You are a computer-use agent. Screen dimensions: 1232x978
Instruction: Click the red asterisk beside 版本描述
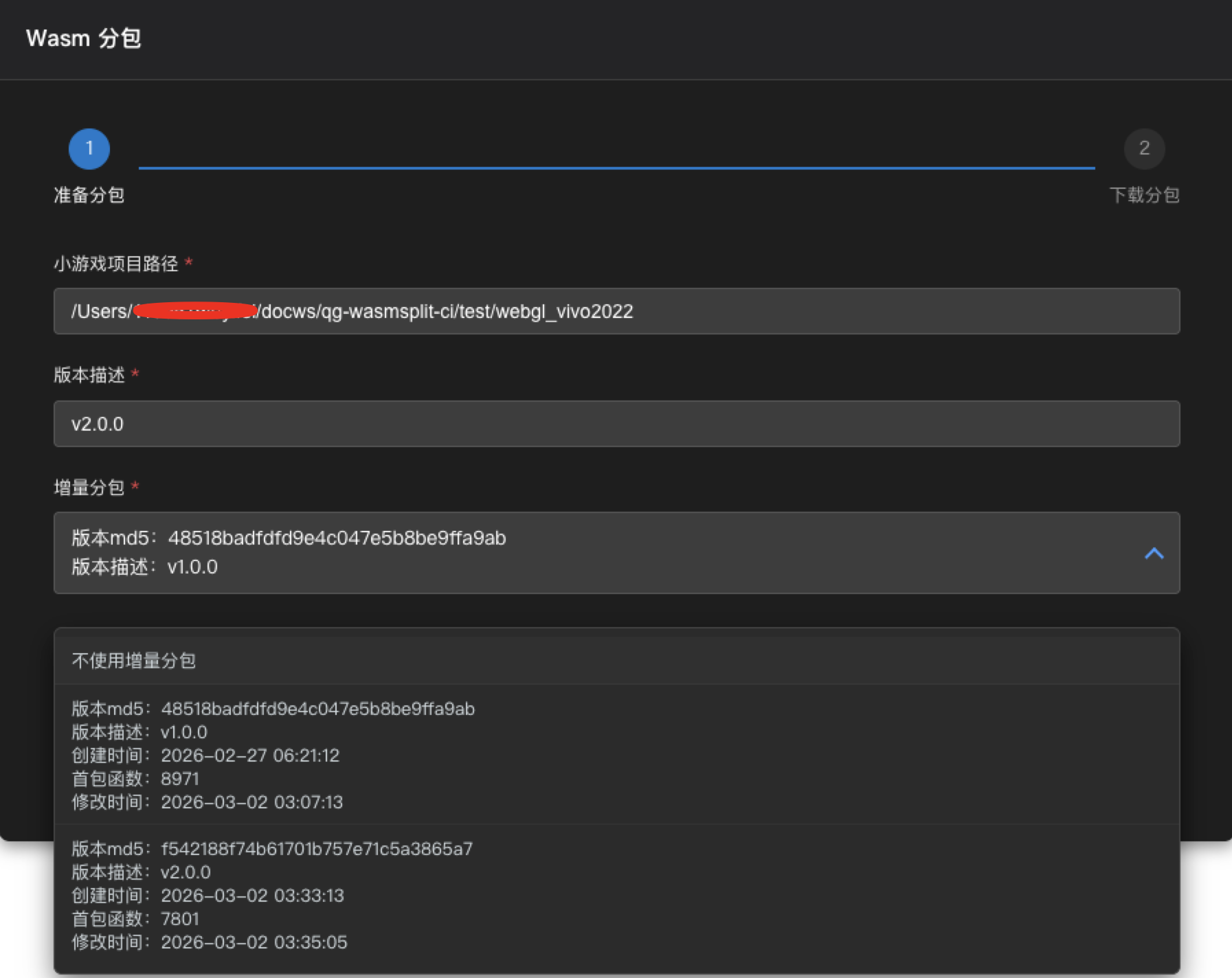pos(135,374)
